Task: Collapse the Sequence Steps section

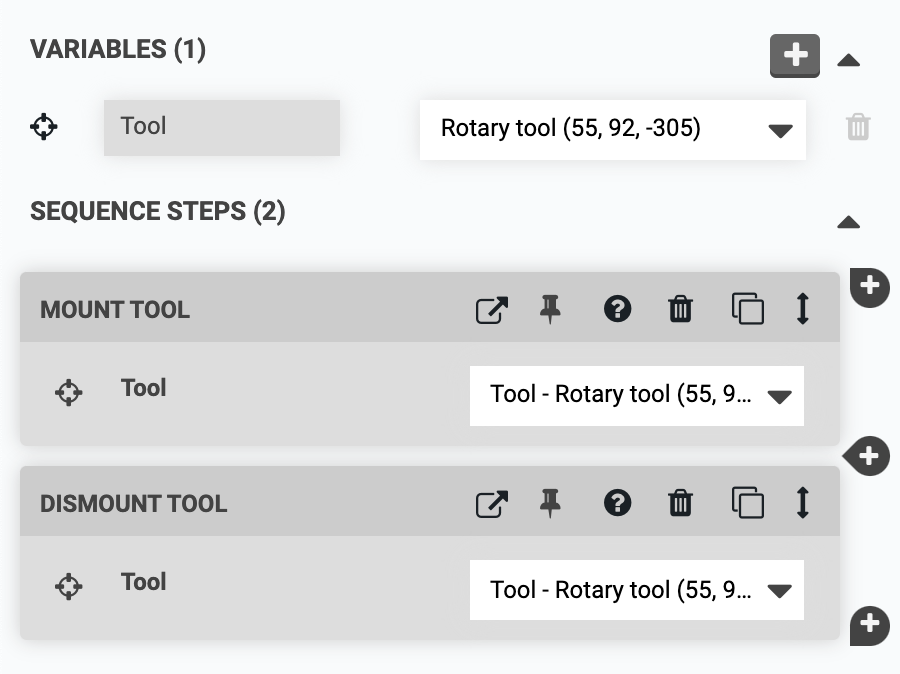Action: 848,222
